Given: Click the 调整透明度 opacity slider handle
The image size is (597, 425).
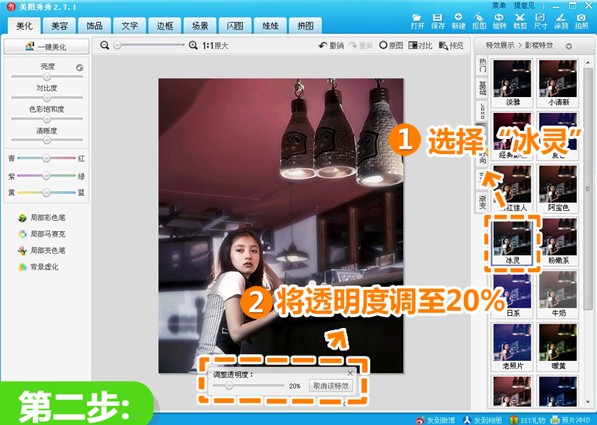Looking at the screenshot, I should click(x=229, y=386).
